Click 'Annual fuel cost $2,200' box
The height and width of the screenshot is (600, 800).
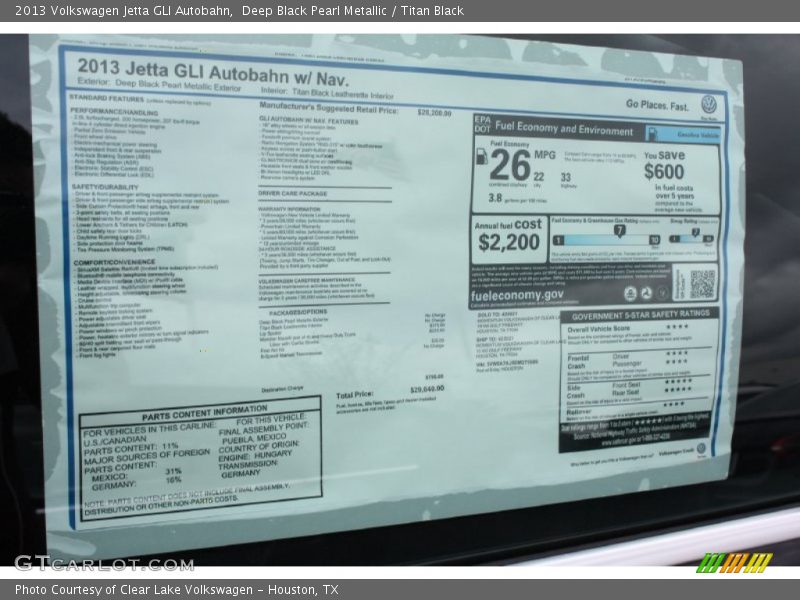508,237
